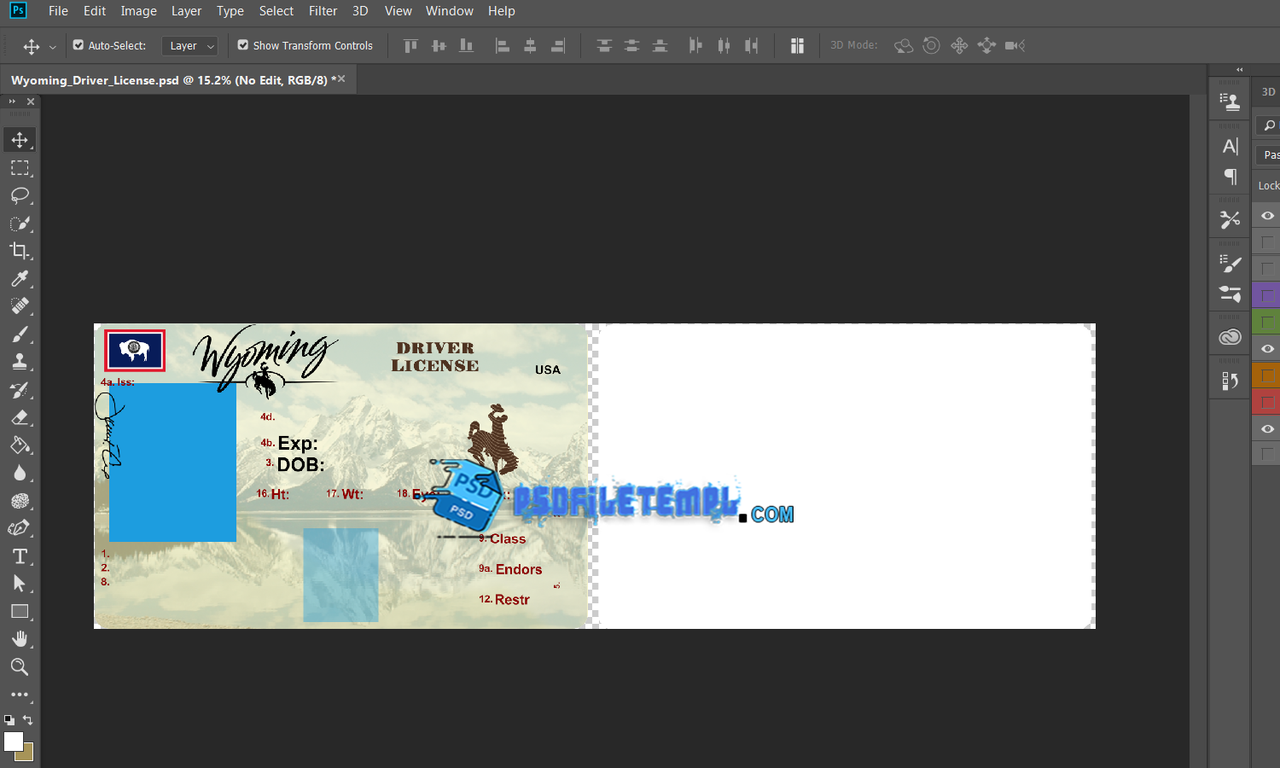Select the Path Selection tool

click(19, 583)
